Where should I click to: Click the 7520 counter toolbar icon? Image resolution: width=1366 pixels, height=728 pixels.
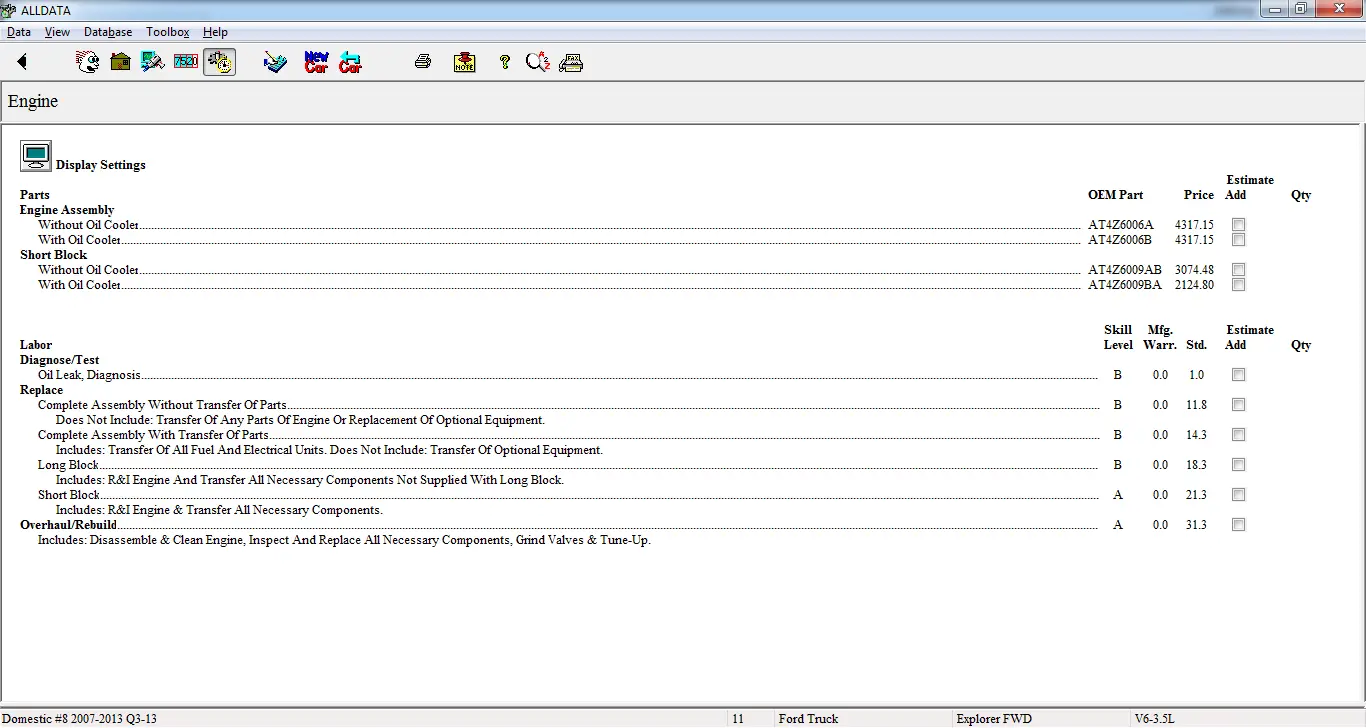186,62
